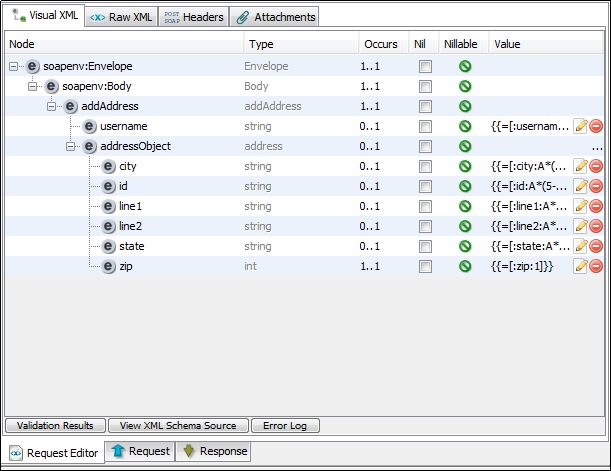Remove the username value with red icon
This screenshot has width=611, height=471.
click(596, 126)
